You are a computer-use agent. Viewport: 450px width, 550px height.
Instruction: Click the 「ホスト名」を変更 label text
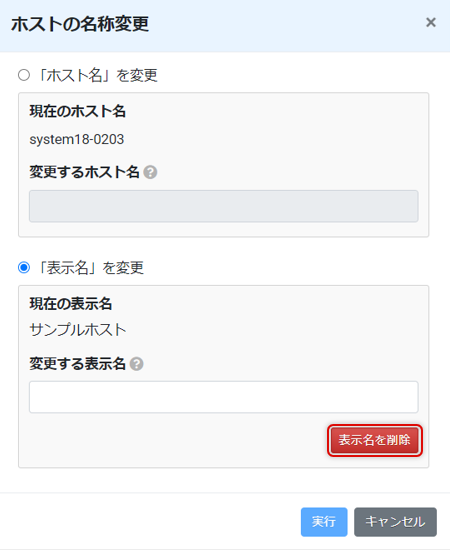[97, 75]
